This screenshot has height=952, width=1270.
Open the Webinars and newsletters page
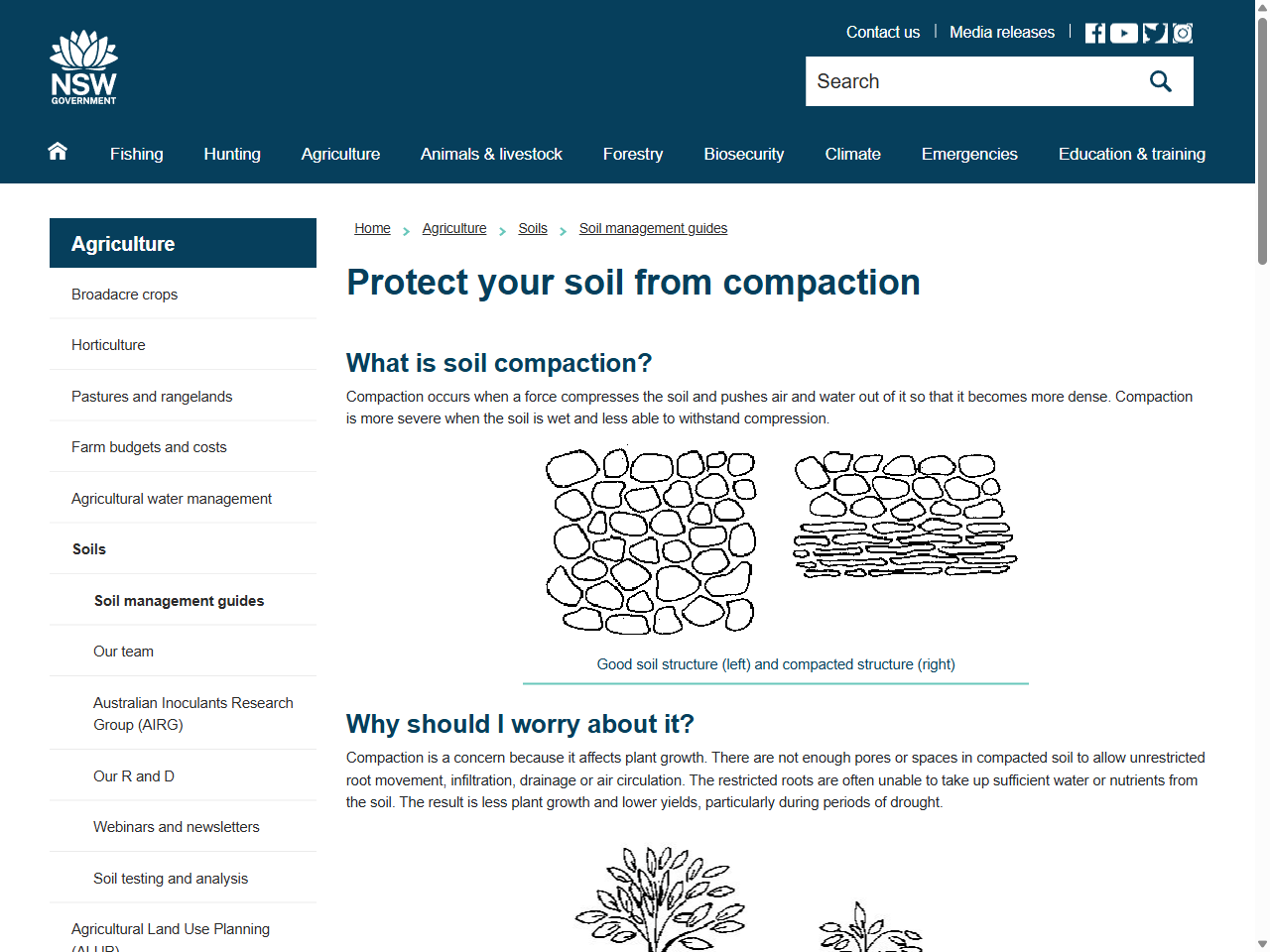pyautogui.click(x=176, y=826)
